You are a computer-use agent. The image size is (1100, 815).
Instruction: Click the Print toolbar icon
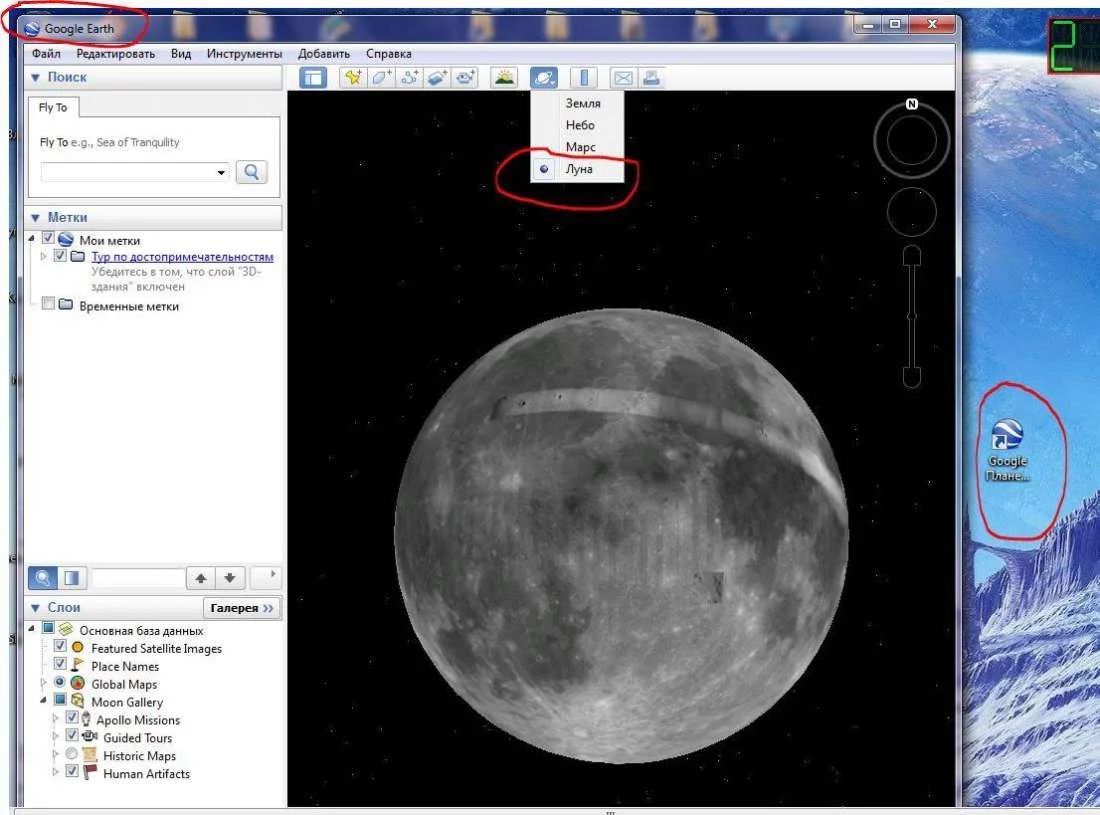650,78
